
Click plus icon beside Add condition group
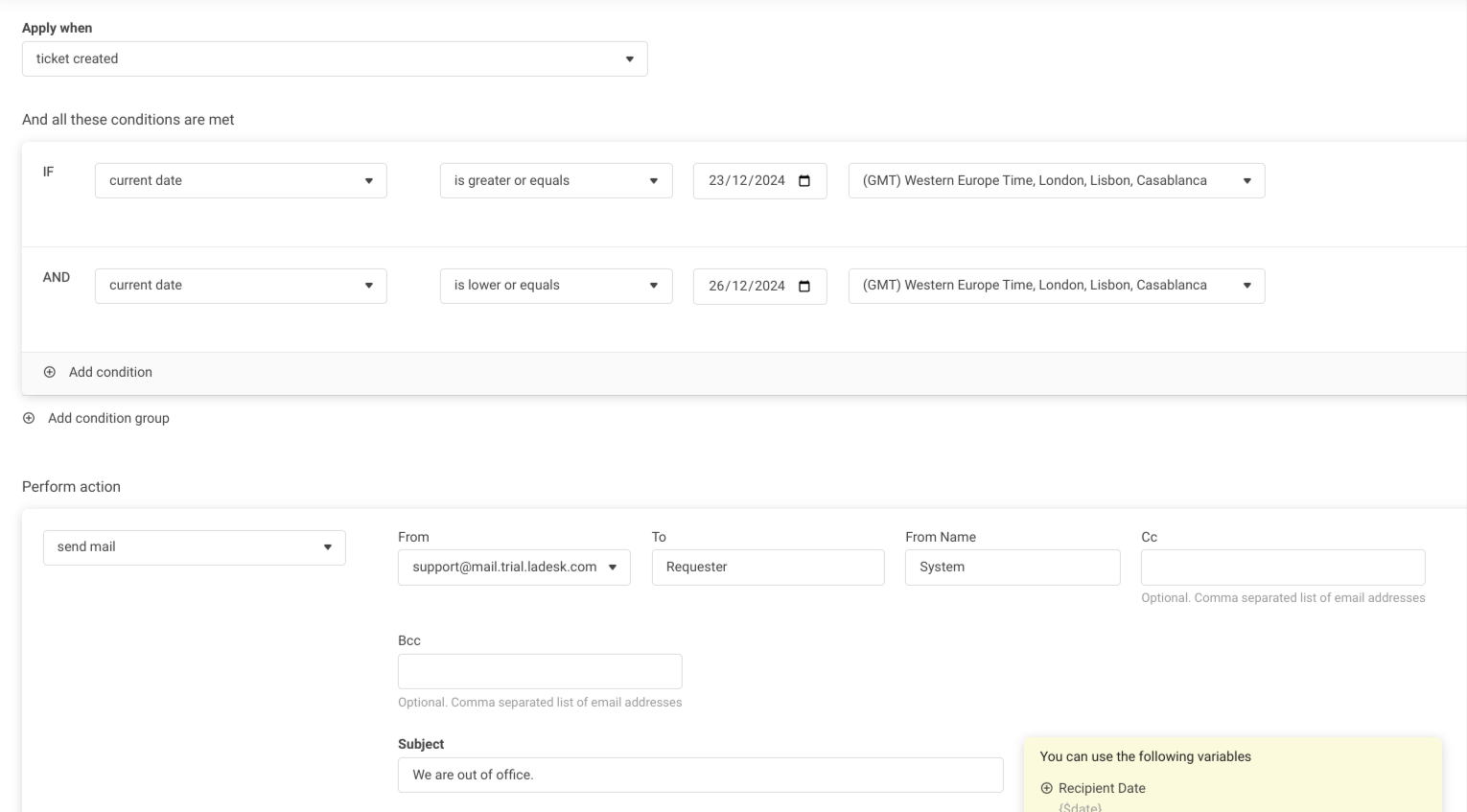(x=29, y=418)
